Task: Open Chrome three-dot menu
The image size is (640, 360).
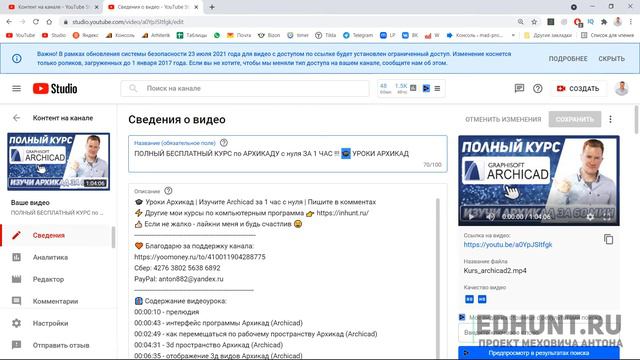Action: point(631,22)
